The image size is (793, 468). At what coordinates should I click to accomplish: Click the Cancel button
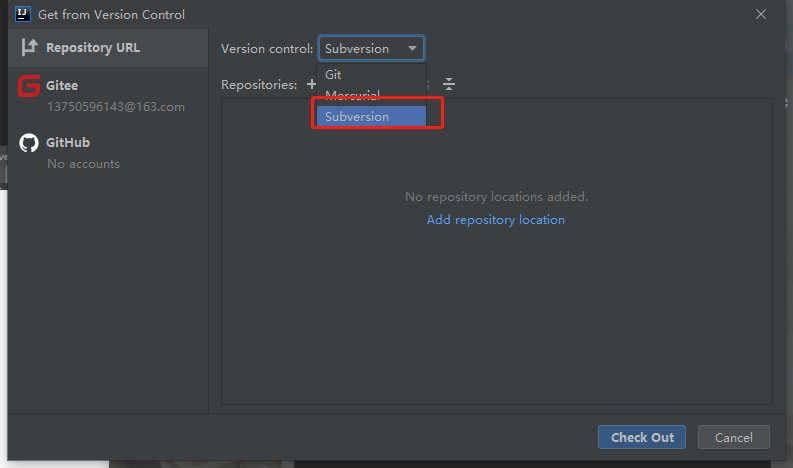733,437
